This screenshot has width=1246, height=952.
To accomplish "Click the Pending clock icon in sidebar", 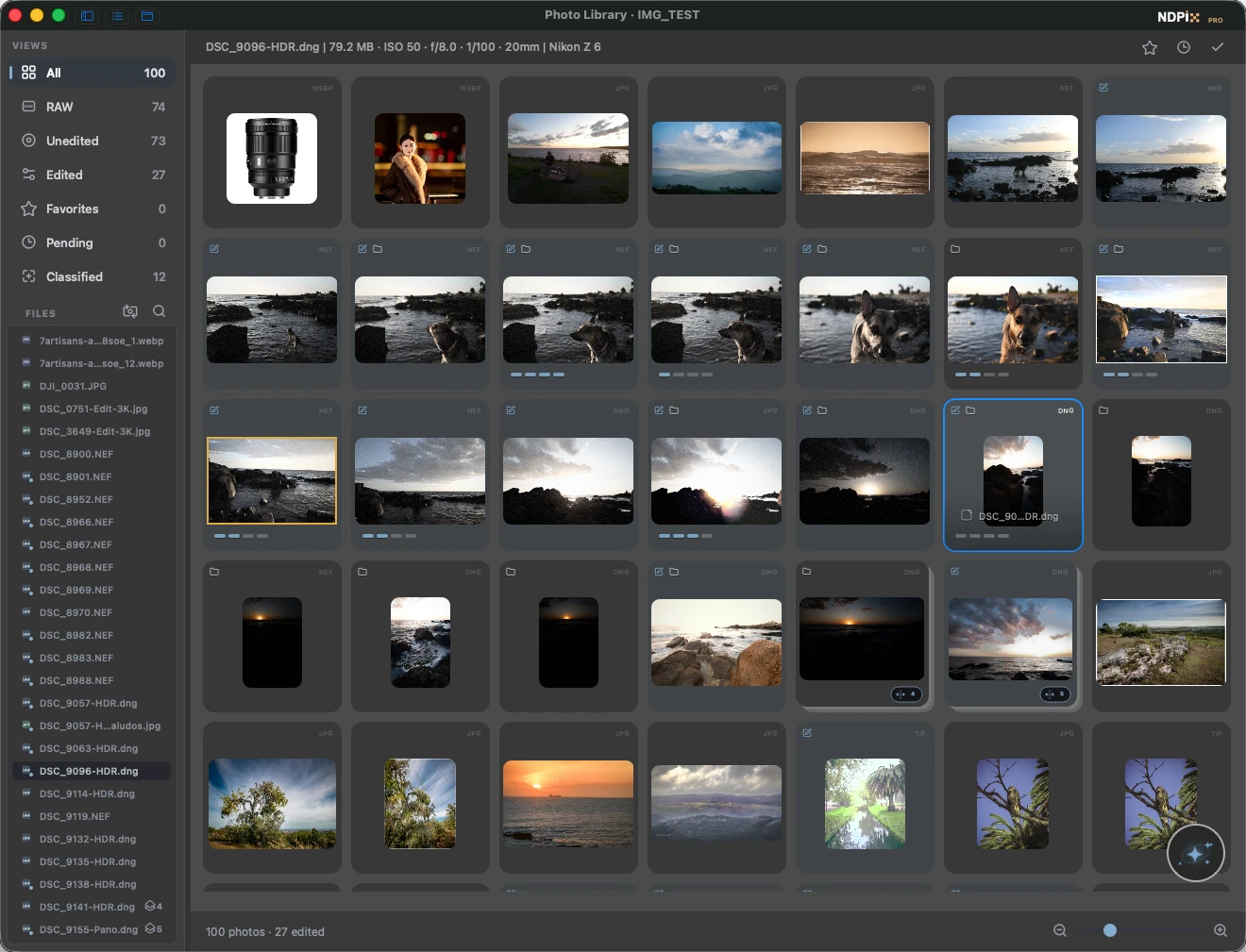I will point(29,242).
